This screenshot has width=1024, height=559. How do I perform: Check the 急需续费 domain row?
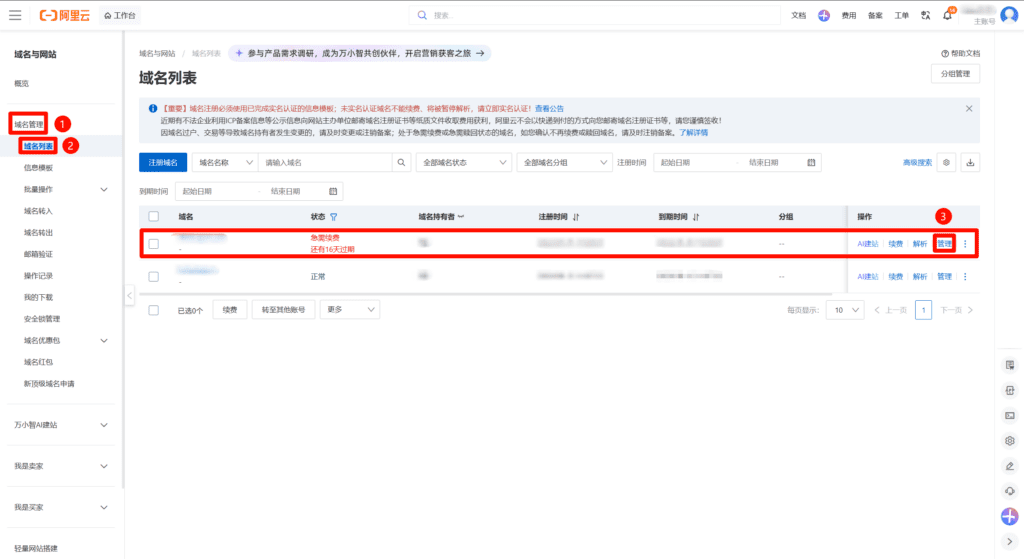pyautogui.click(x=153, y=244)
